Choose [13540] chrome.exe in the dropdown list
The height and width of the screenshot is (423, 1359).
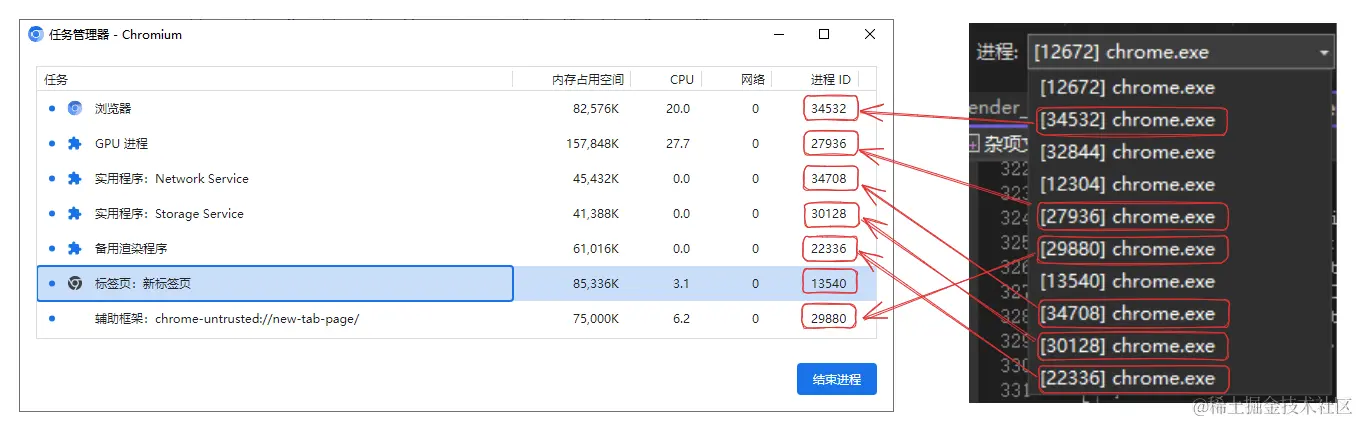click(1181, 281)
